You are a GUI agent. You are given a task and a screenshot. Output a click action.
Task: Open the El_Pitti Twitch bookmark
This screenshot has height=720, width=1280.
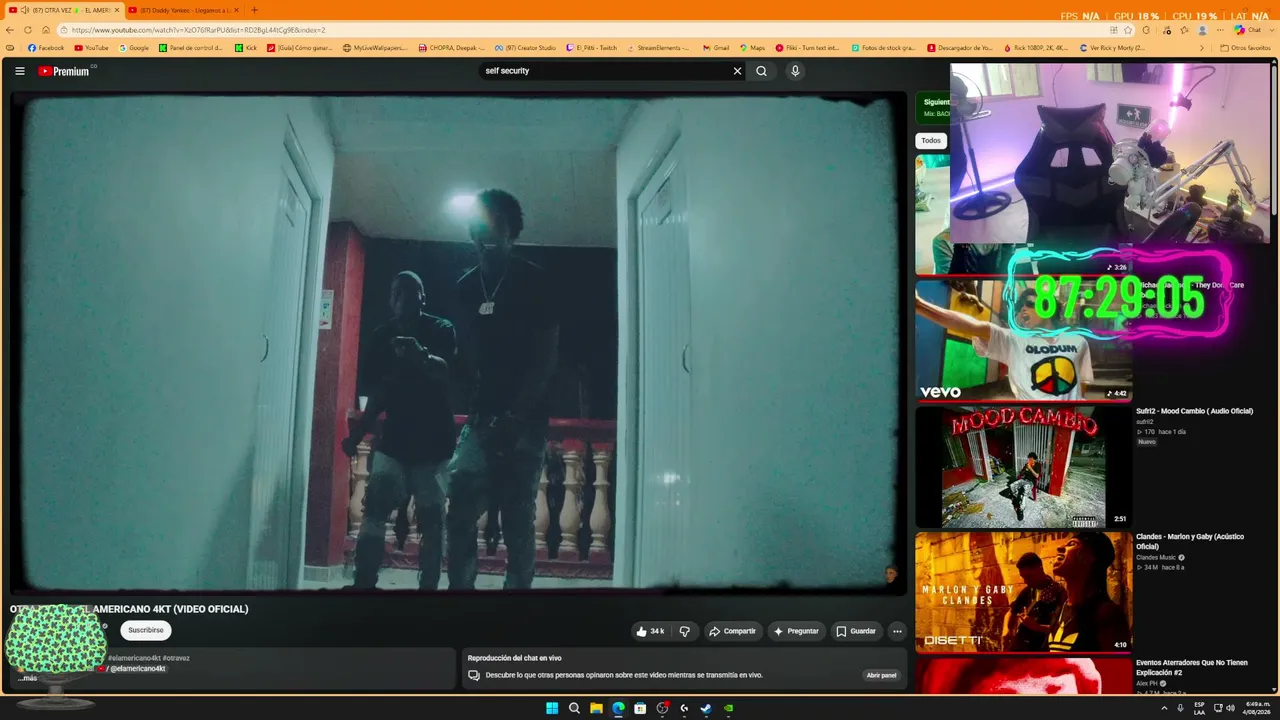click(591, 48)
